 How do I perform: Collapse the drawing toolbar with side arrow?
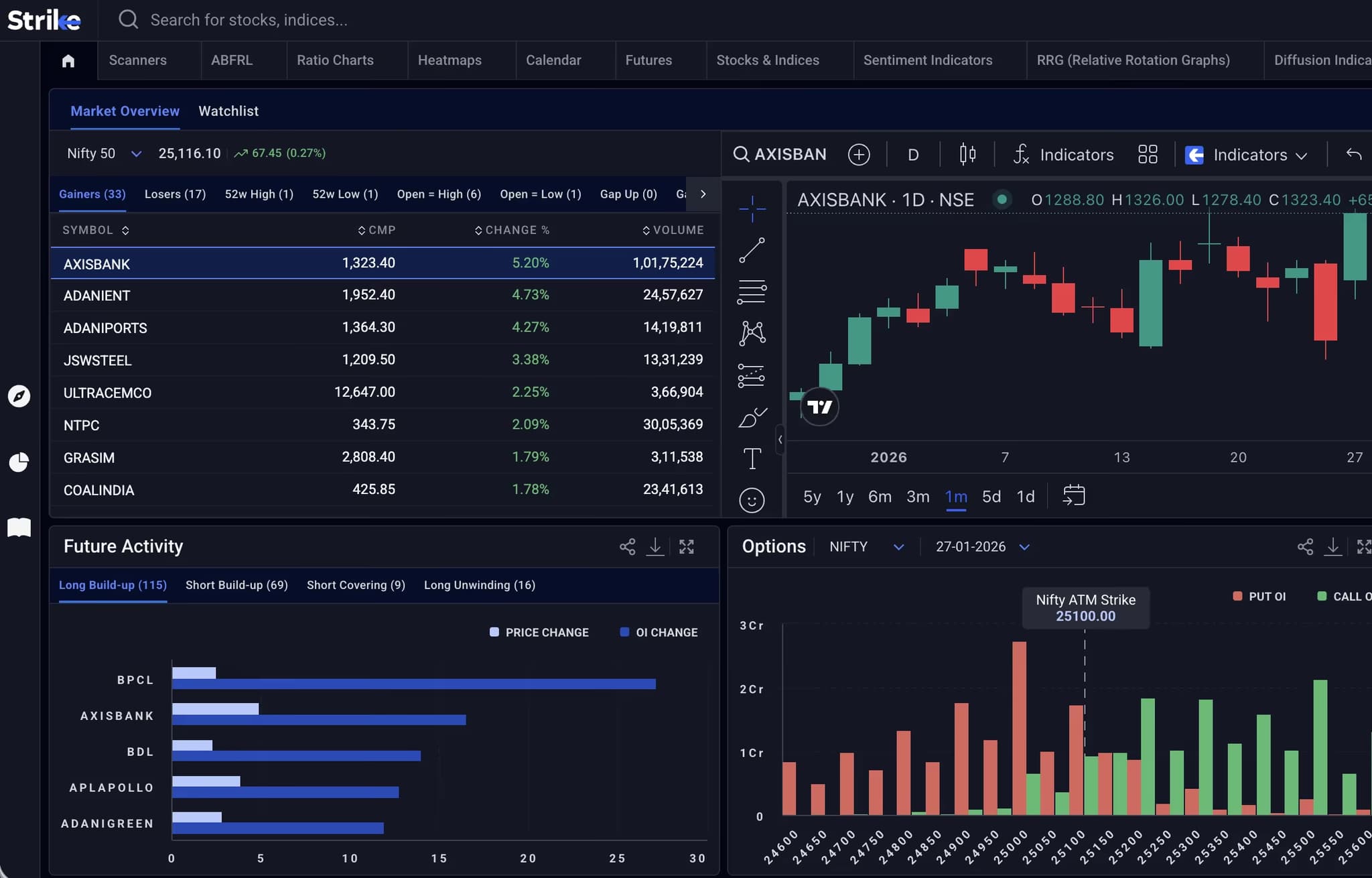coord(780,440)
